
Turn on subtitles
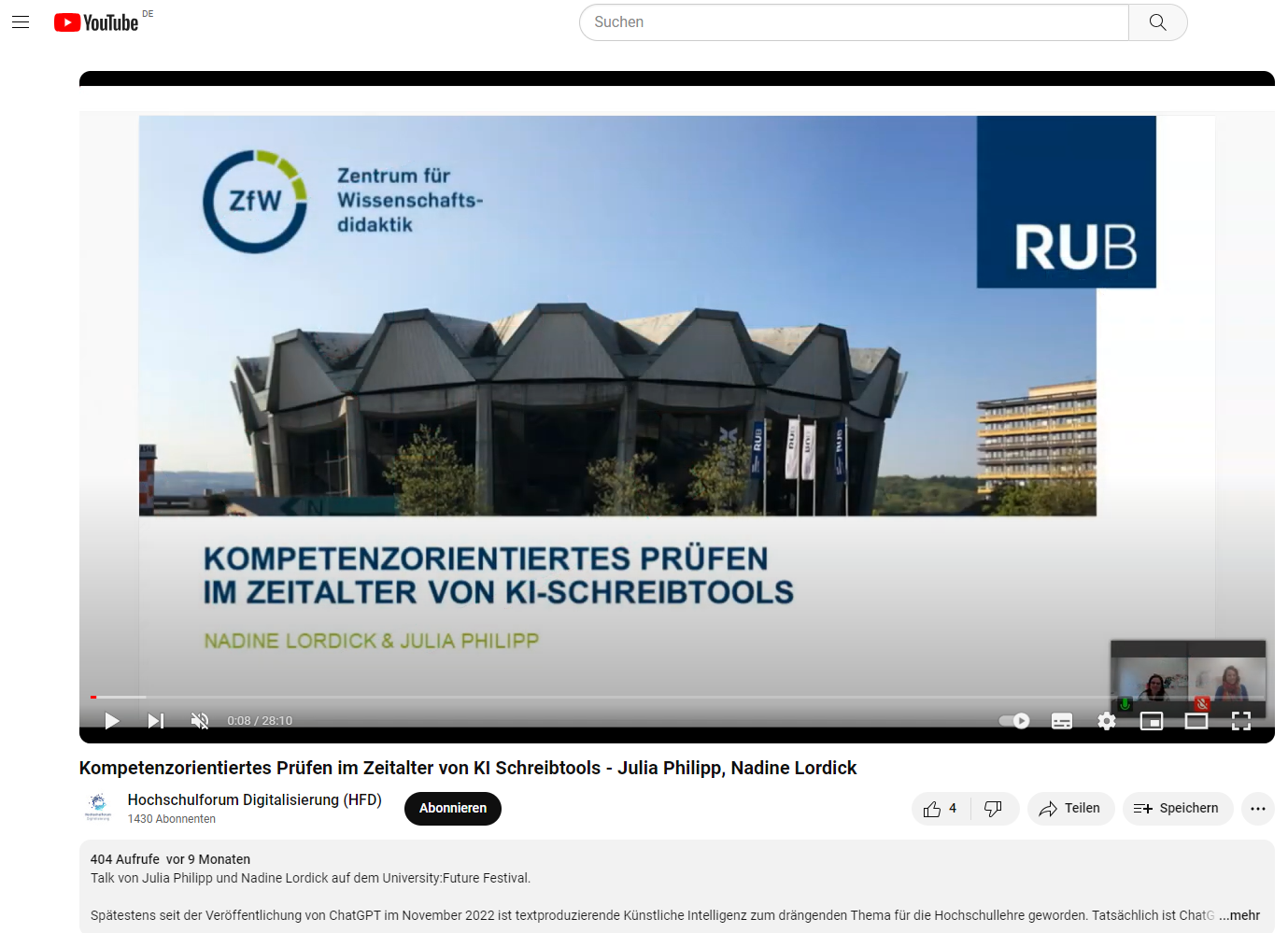click(x=1062, y=721)
